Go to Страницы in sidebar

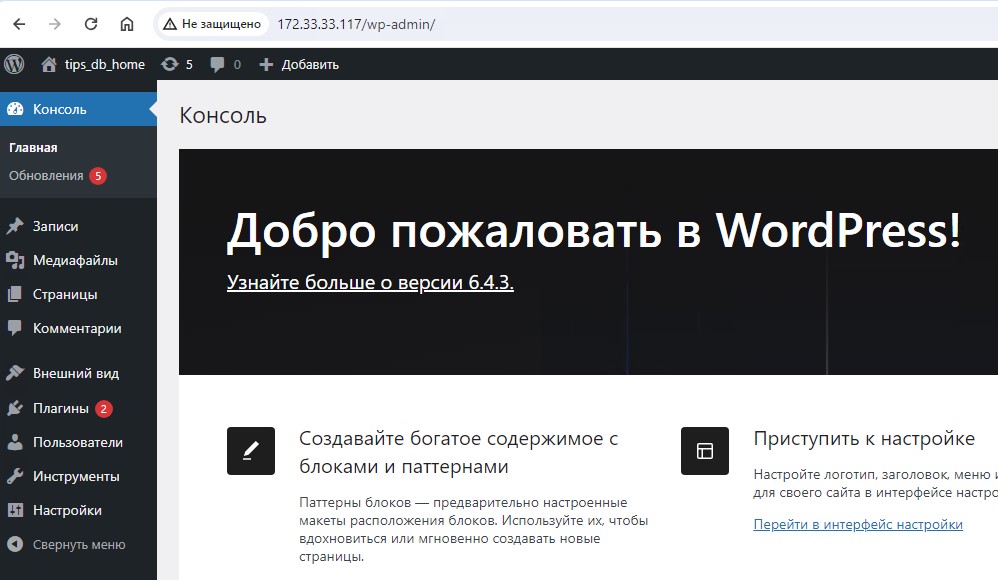point(65,294)
